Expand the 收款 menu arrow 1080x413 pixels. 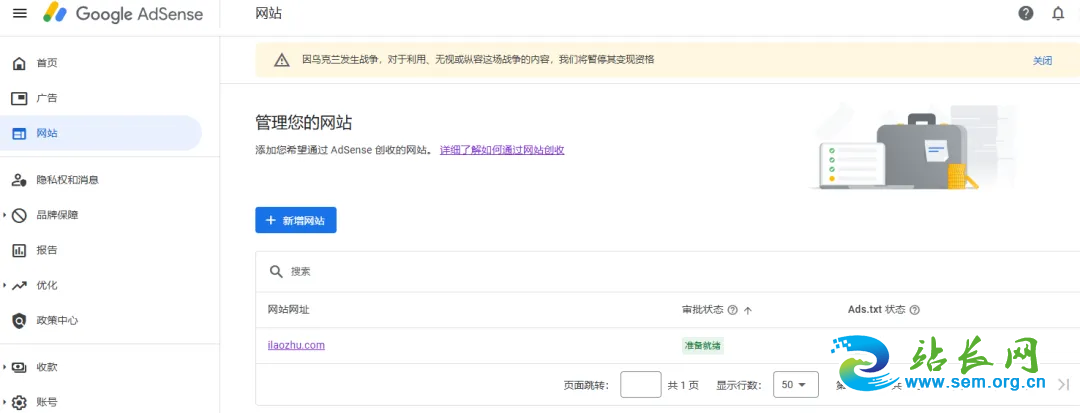tap(5, 368)
